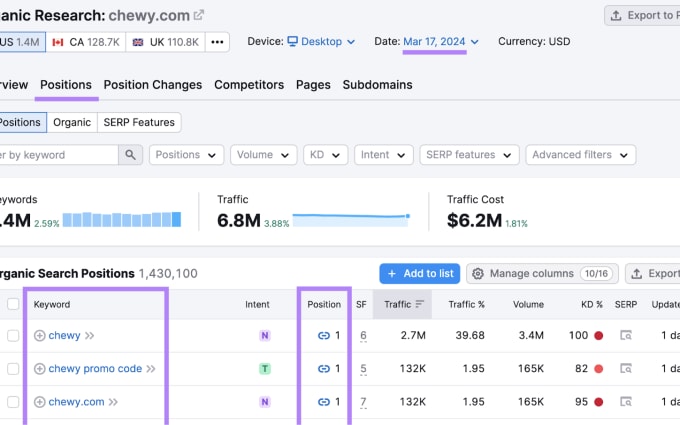Screen dimensions: 680x425
Task: Open the SERP features filter dropdown
Action: [x=469, y=155]
